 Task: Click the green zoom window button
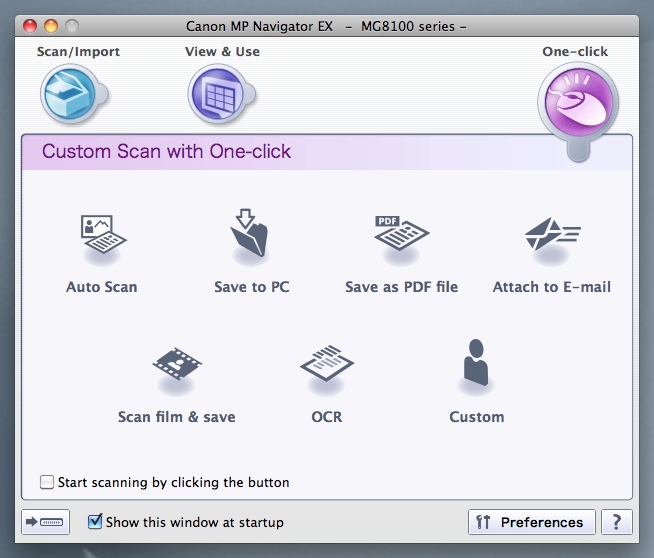72,26
